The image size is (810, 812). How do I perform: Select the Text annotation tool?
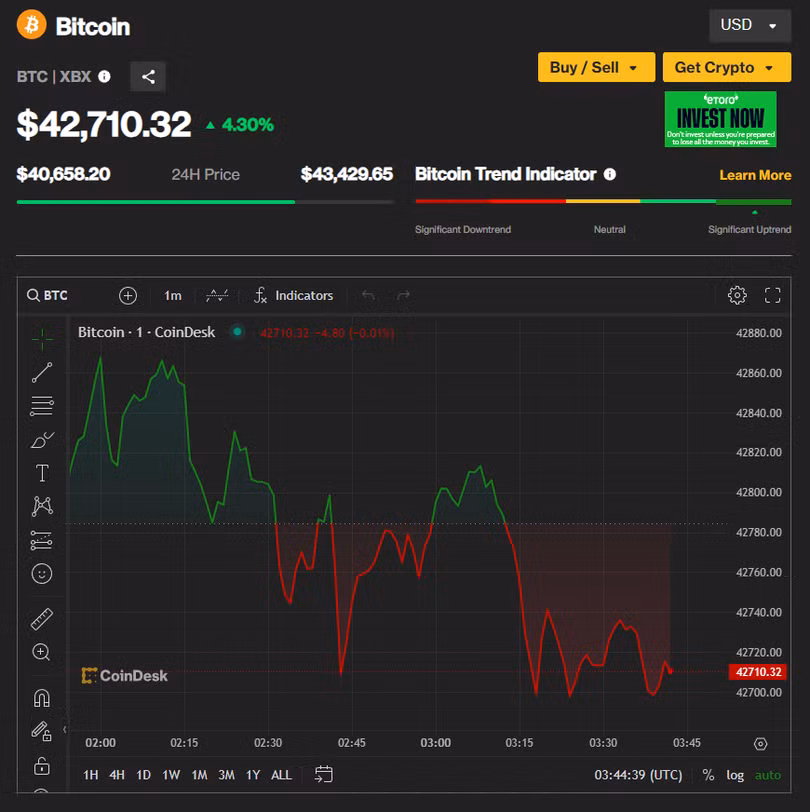(42, 473)
